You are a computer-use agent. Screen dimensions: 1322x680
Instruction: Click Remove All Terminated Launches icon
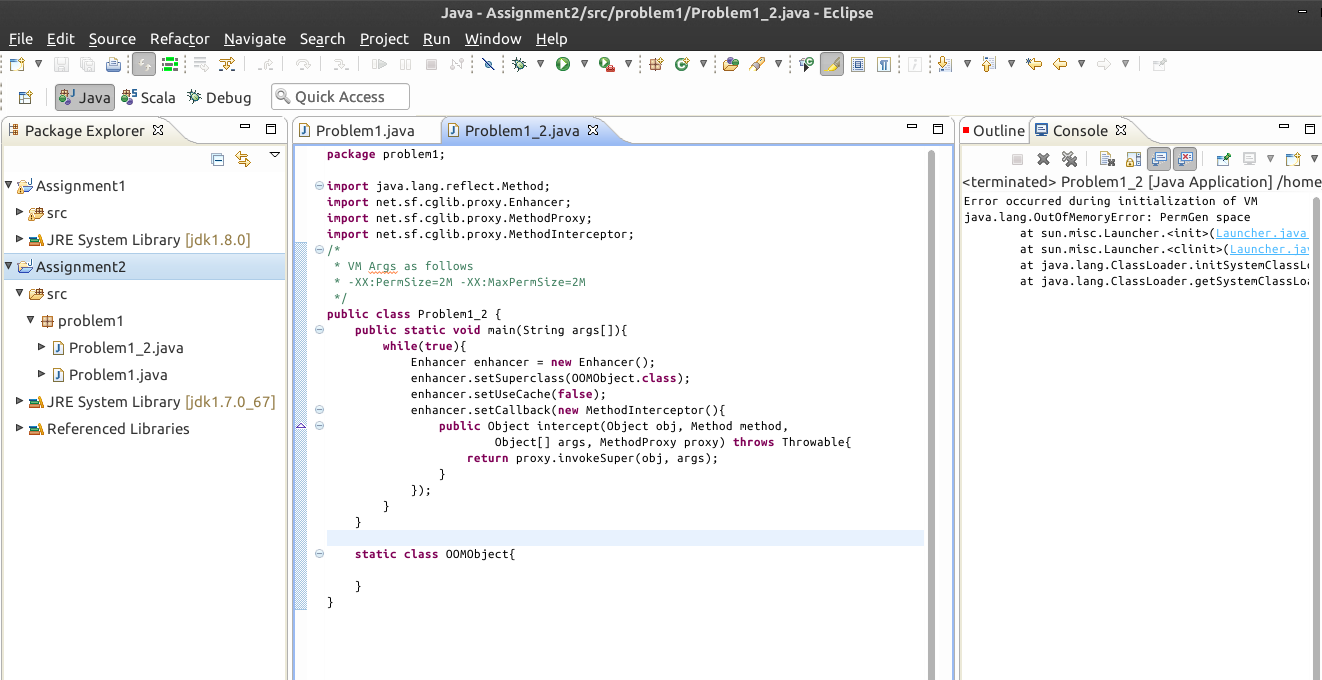click(x=1070, y=159)
